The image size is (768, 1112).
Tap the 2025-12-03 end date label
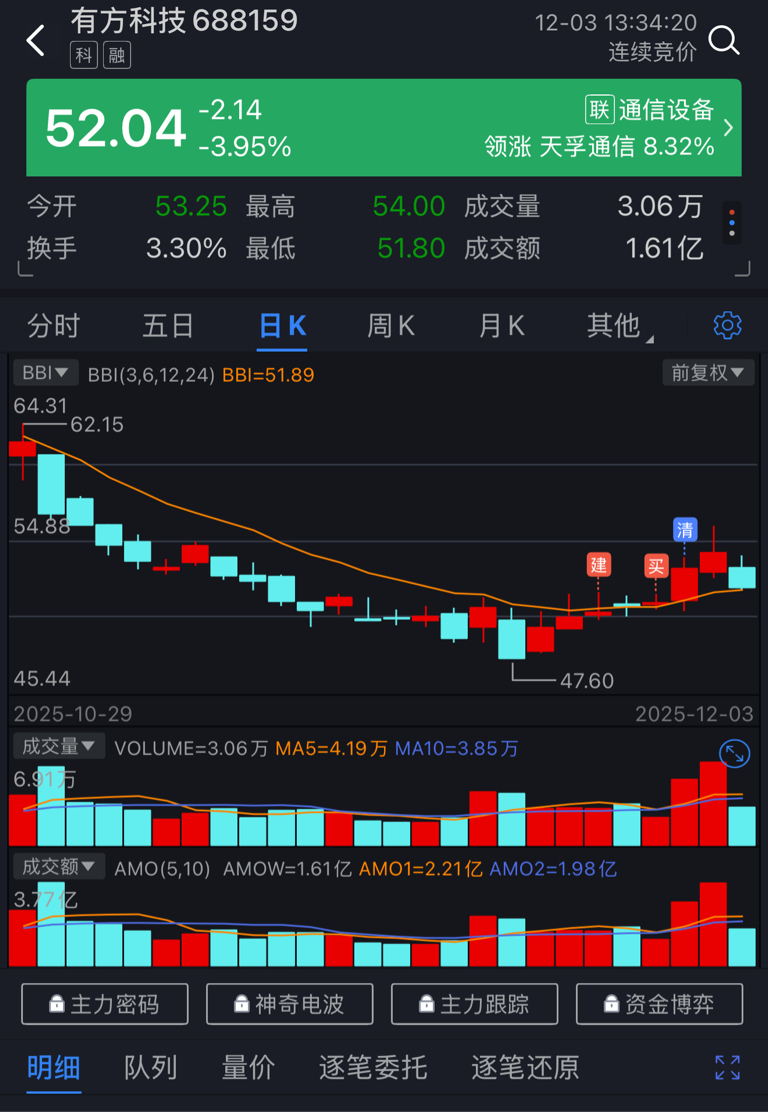(694, 713)
